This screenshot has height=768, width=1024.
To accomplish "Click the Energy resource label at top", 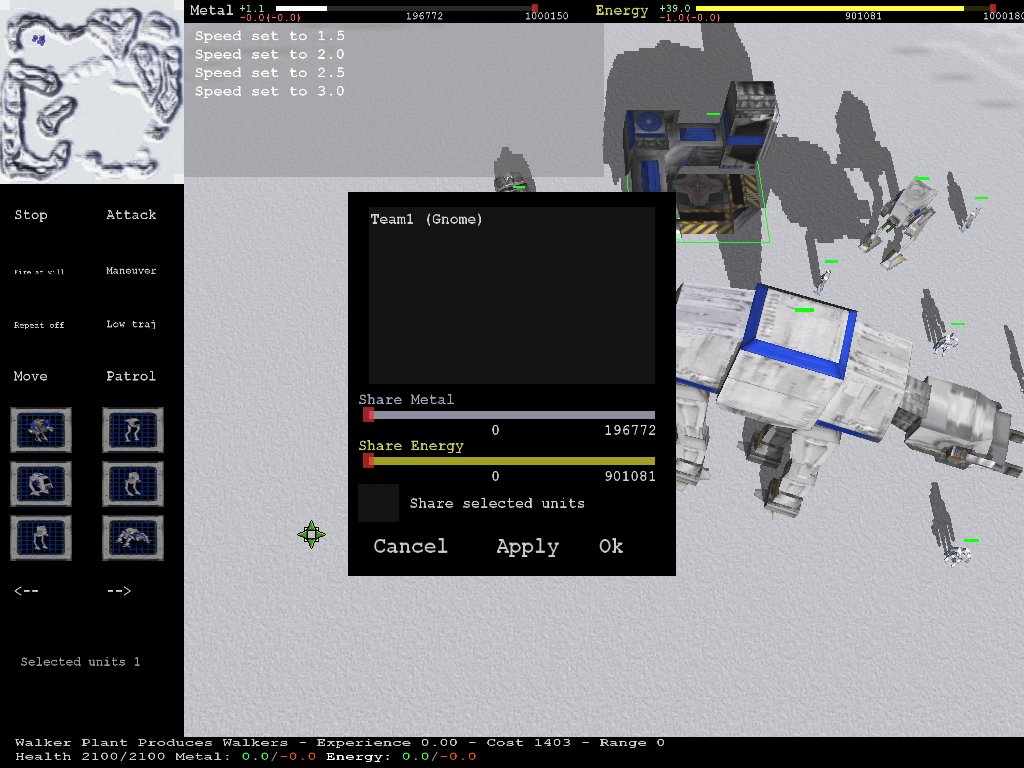I will click(x=622, y=10).
